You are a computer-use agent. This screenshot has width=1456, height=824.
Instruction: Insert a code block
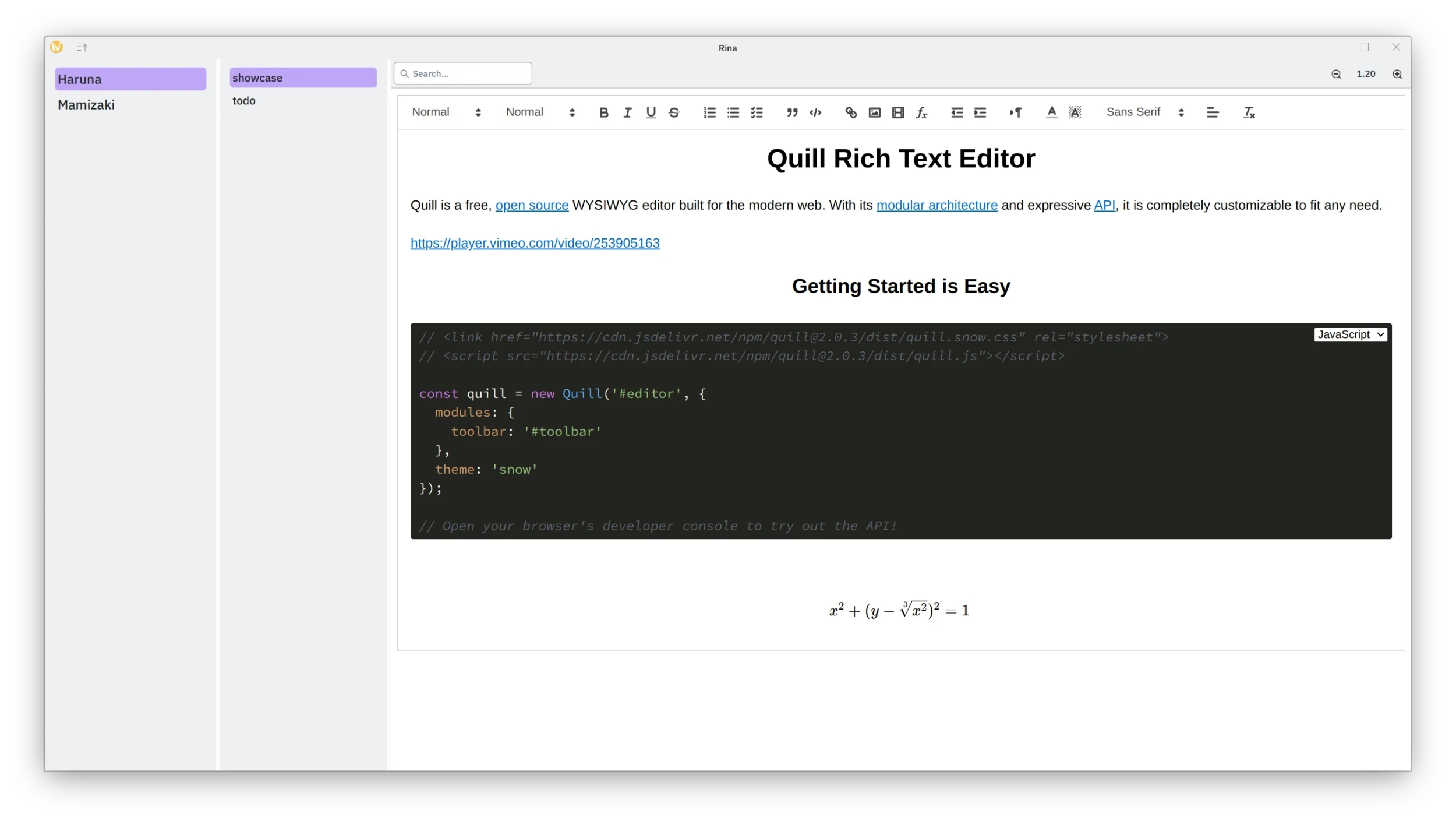click(x=815, y=112)
